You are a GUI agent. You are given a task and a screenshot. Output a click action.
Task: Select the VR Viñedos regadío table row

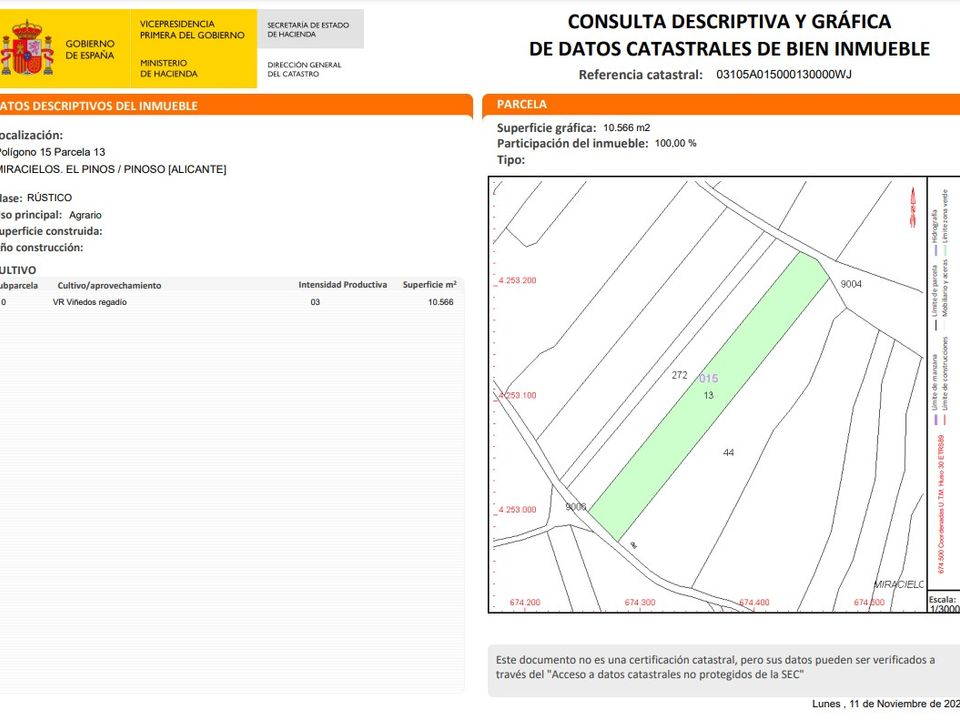[x=231, y=302]
